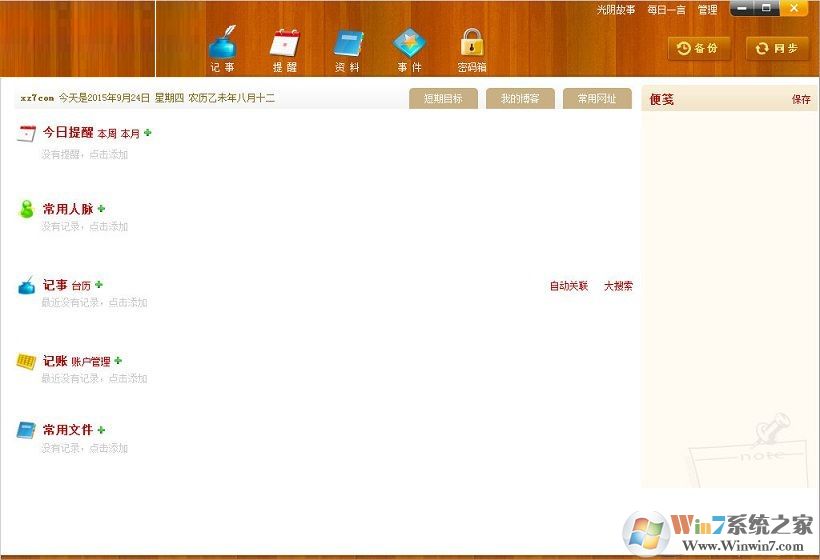Screen dimensions: 820x560
Task: Click 最近没有记录，点击添加 under 记事
Action: (x=95, y=302)
